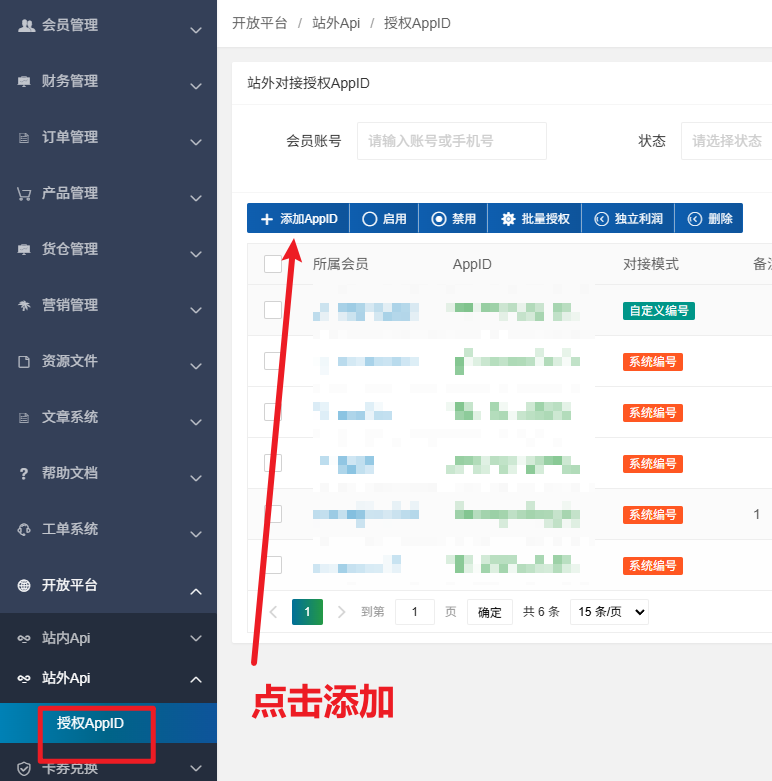Click the 删除 delete button
This screenshot has height=781, width=772.
pos(709,219)
